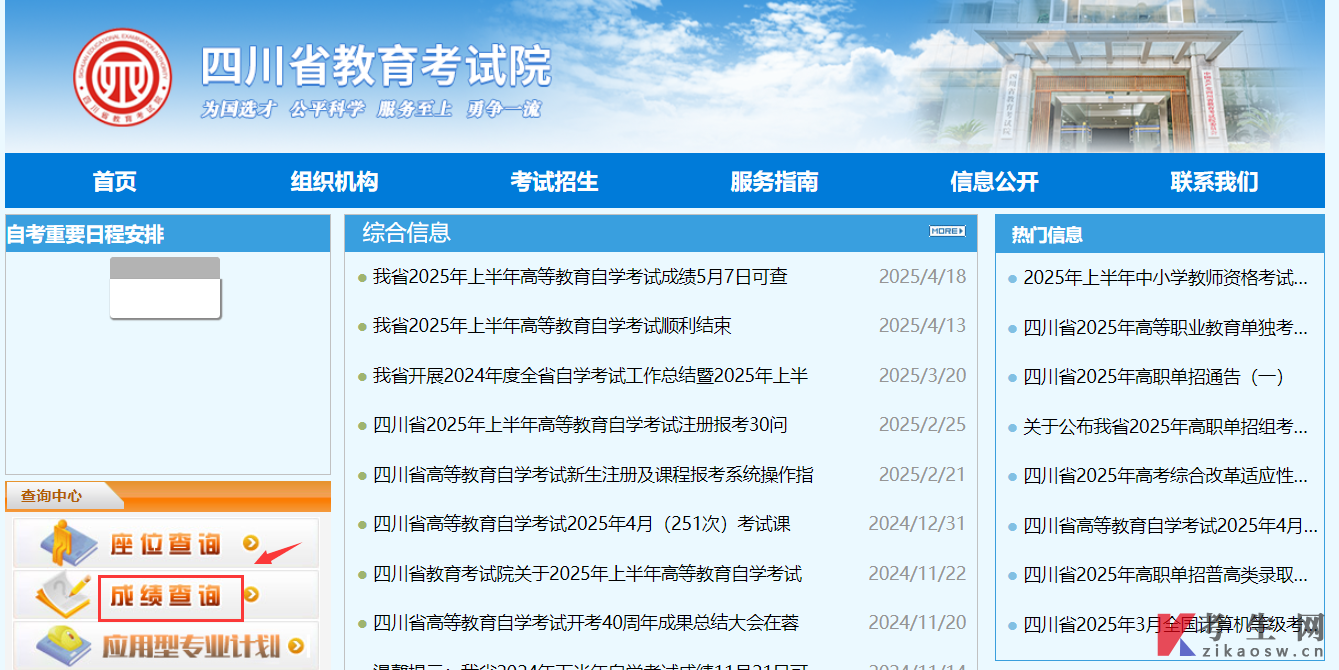The width and height of the screenshot is (1339, 670).
Task: Open MORE link in 综合信息 header
Action: tap(947, 231)
